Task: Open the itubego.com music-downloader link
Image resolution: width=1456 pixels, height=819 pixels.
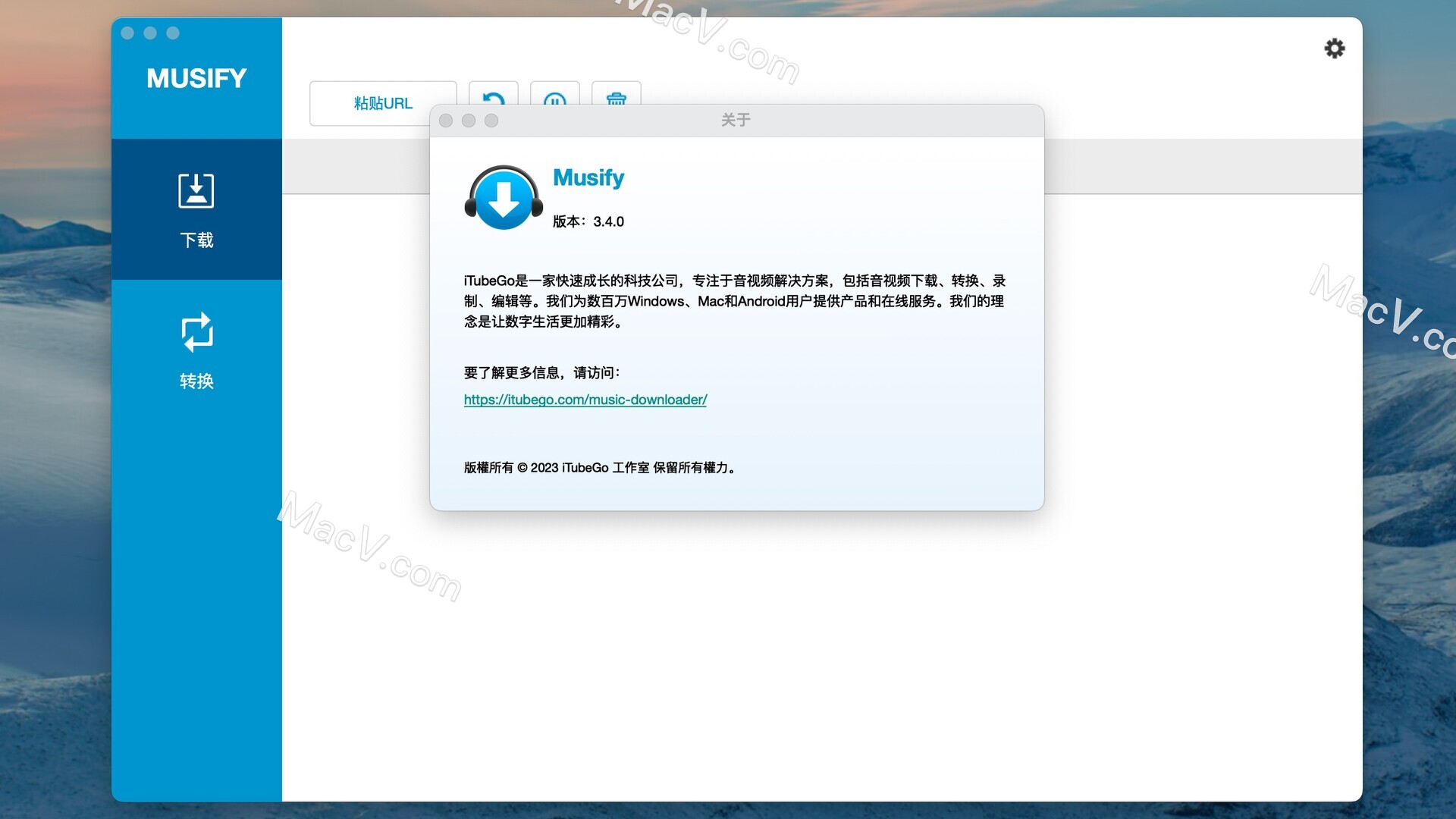Action: 585,400
